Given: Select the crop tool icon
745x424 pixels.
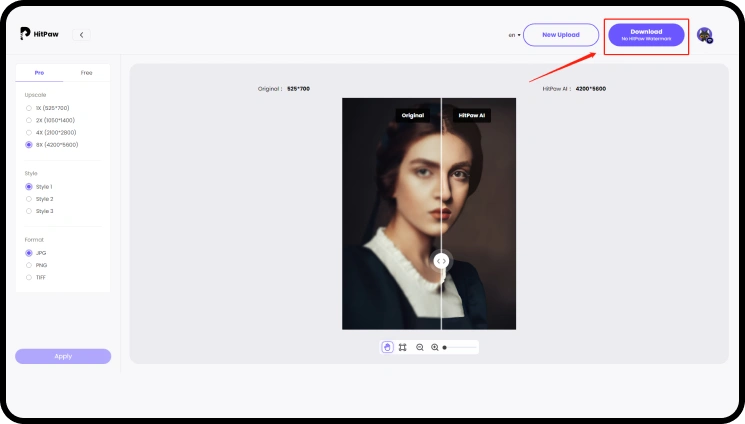Looking at the screenshot, I should point(402,347).
